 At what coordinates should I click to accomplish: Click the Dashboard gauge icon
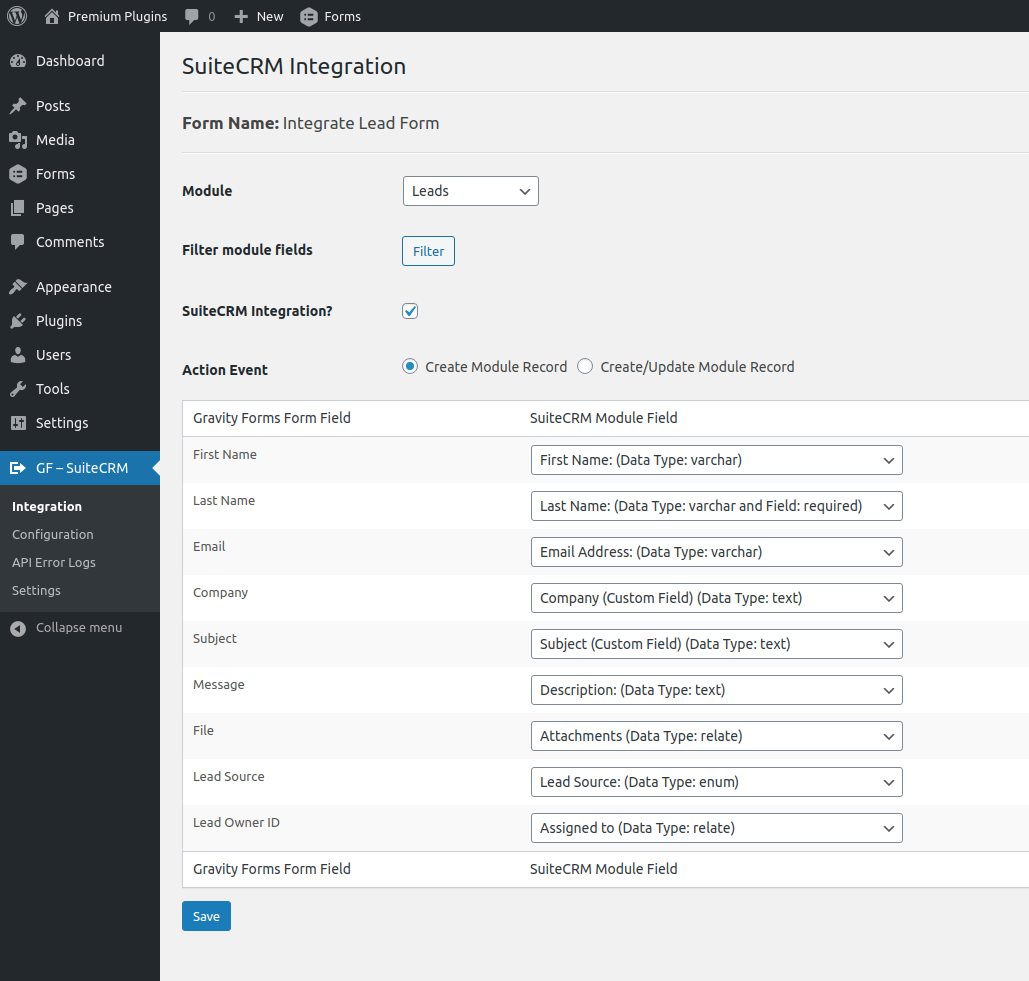coord(18,61)
